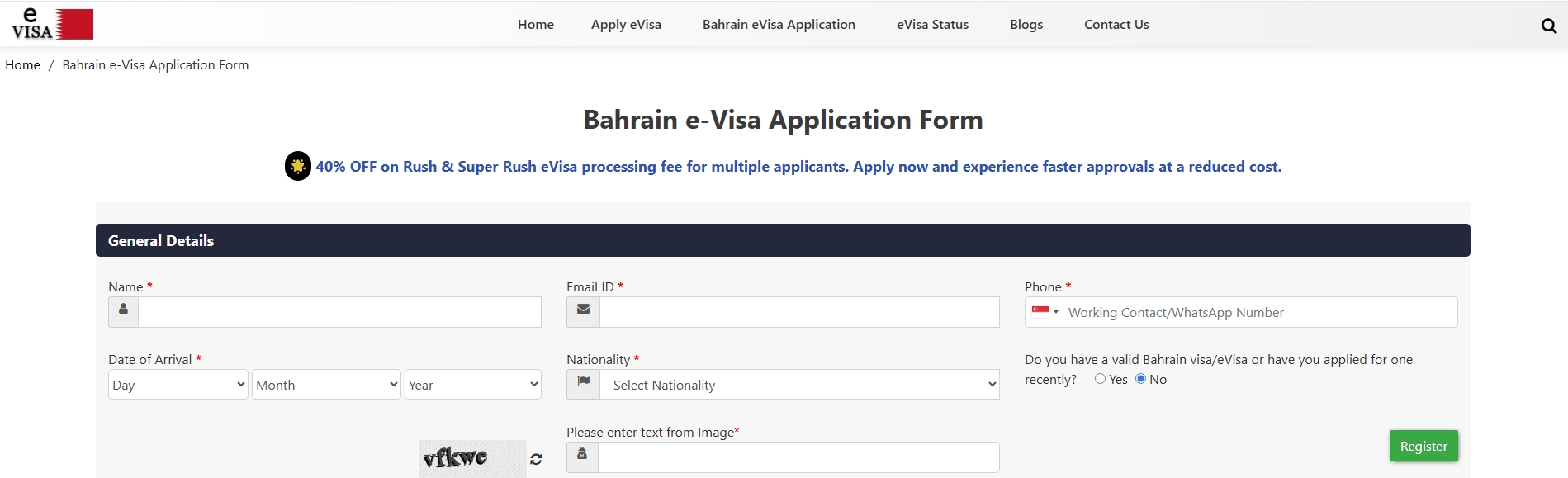1568x478 pixels.
Task: Open the Select Nationality dropdown
Action: [799, 385]
